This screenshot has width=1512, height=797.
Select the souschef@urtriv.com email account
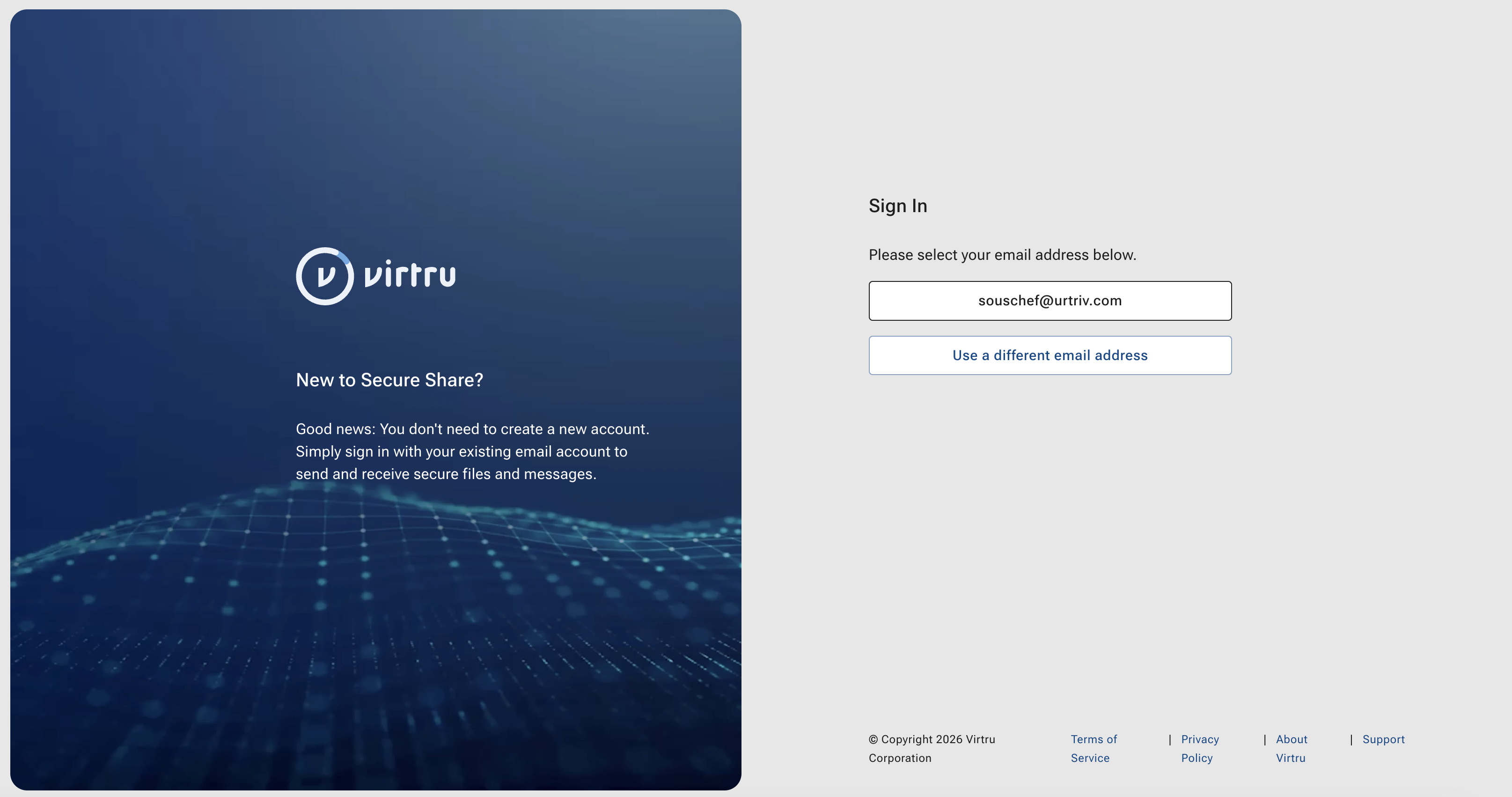(x=1050, y=301)
